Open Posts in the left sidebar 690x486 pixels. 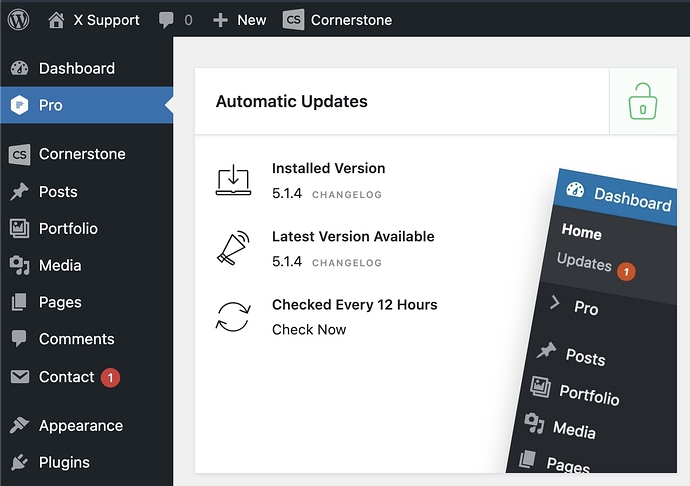click(58, 191)
